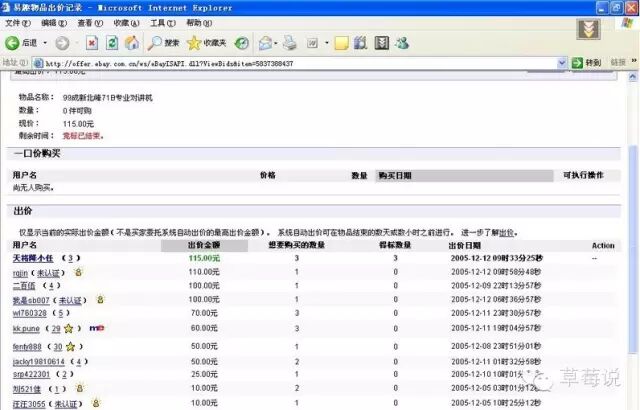Click the 出价 learn-more link in notice

click(x=507, y=233)
